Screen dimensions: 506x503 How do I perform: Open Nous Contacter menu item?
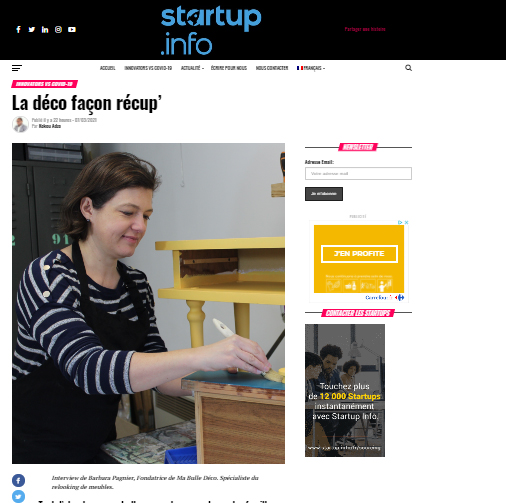272,68
